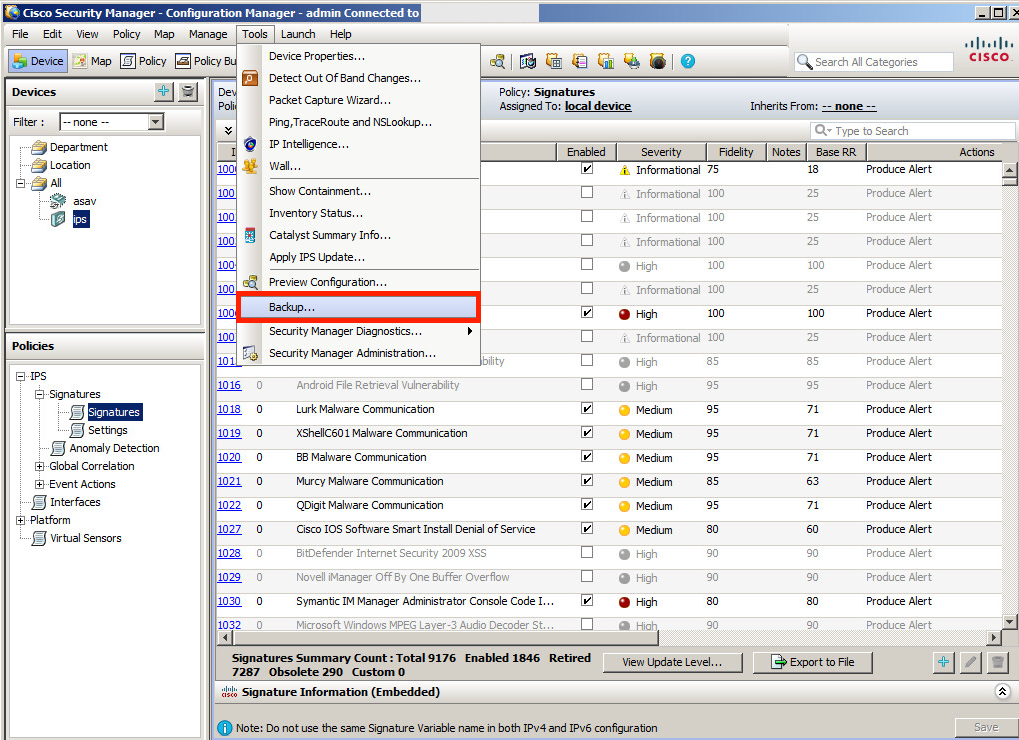Toggle Enabled for QDigit Malware Communication
Viewport: 1019px width, 740px height.
click(x=587, y=505)
